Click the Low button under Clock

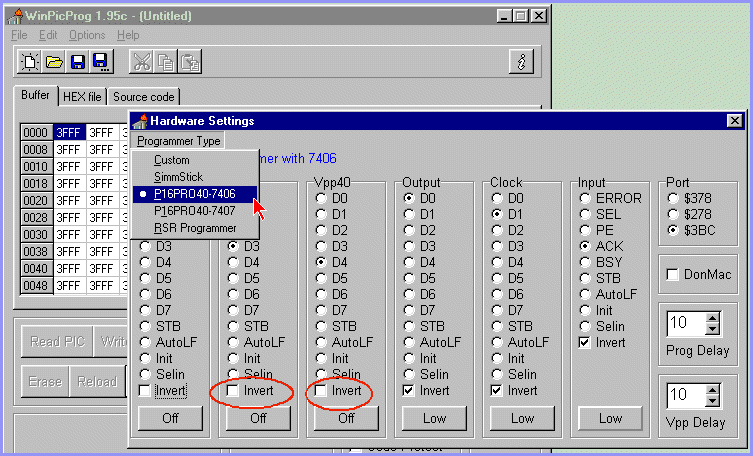coord(522,419)
